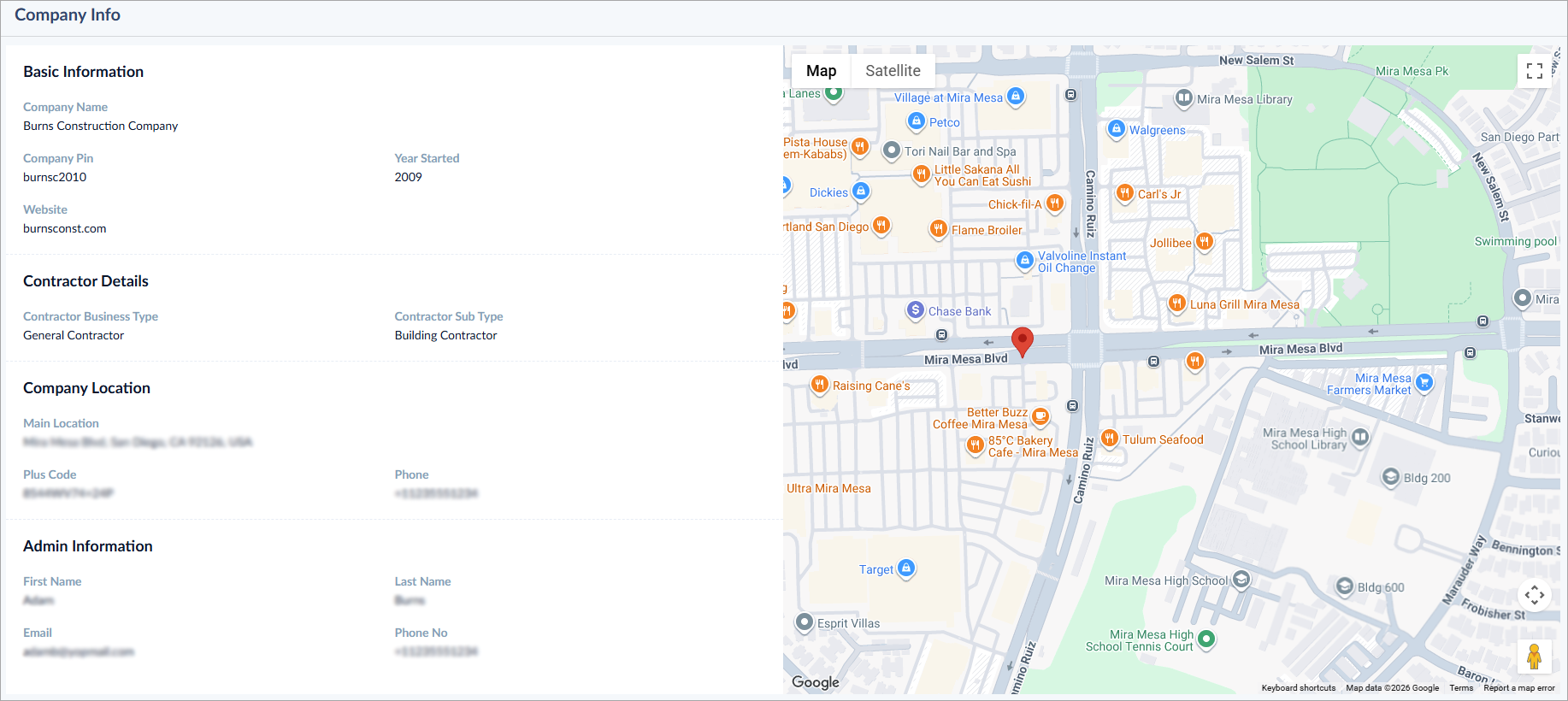Click the Building Contractor sub type value
Viewport: 1568px width, 701px height.
[x=445, y=335]
